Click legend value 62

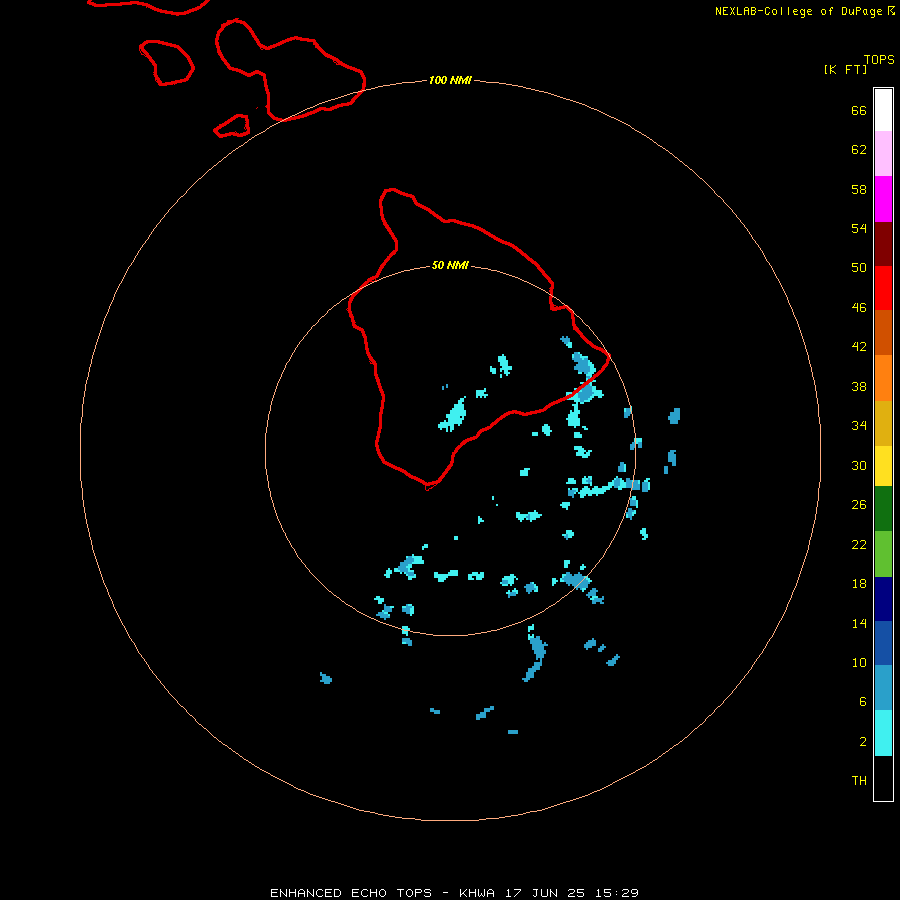point(859,149)
